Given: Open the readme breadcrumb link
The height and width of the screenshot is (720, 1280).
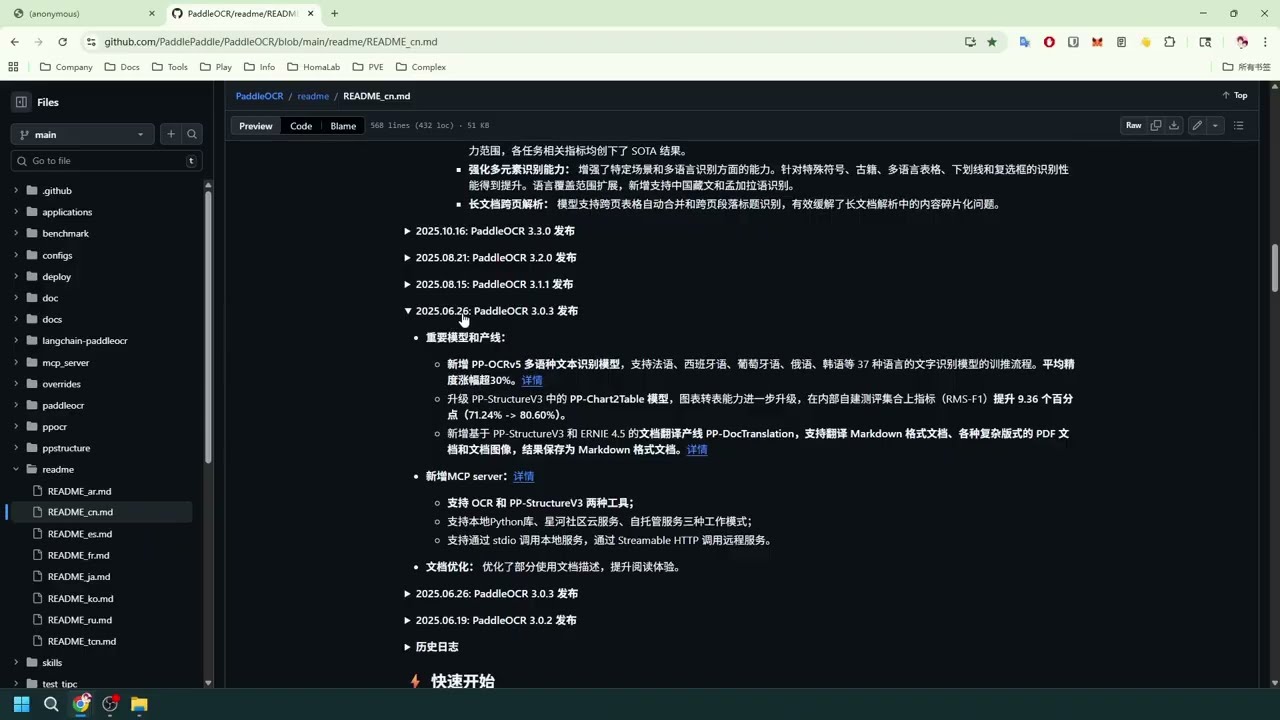Looking at the screenshot, I should 313,96.
